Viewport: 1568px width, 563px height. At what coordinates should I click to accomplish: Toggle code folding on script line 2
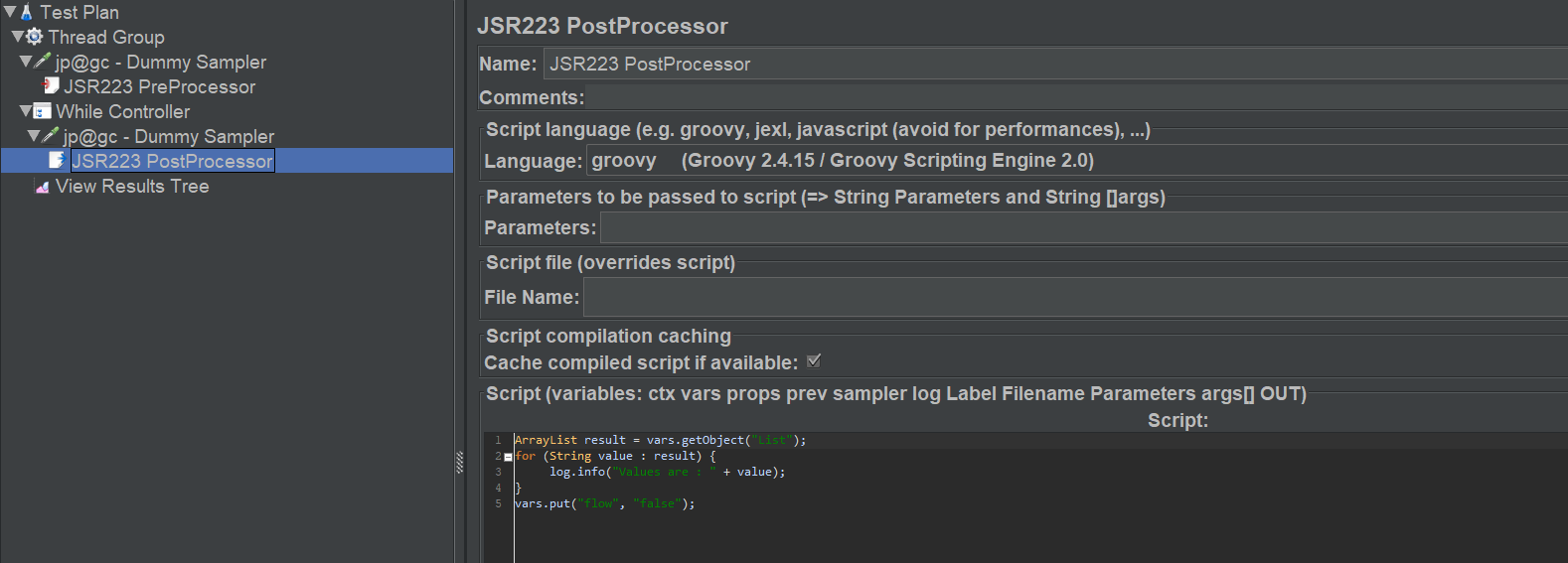coord(508,457)
